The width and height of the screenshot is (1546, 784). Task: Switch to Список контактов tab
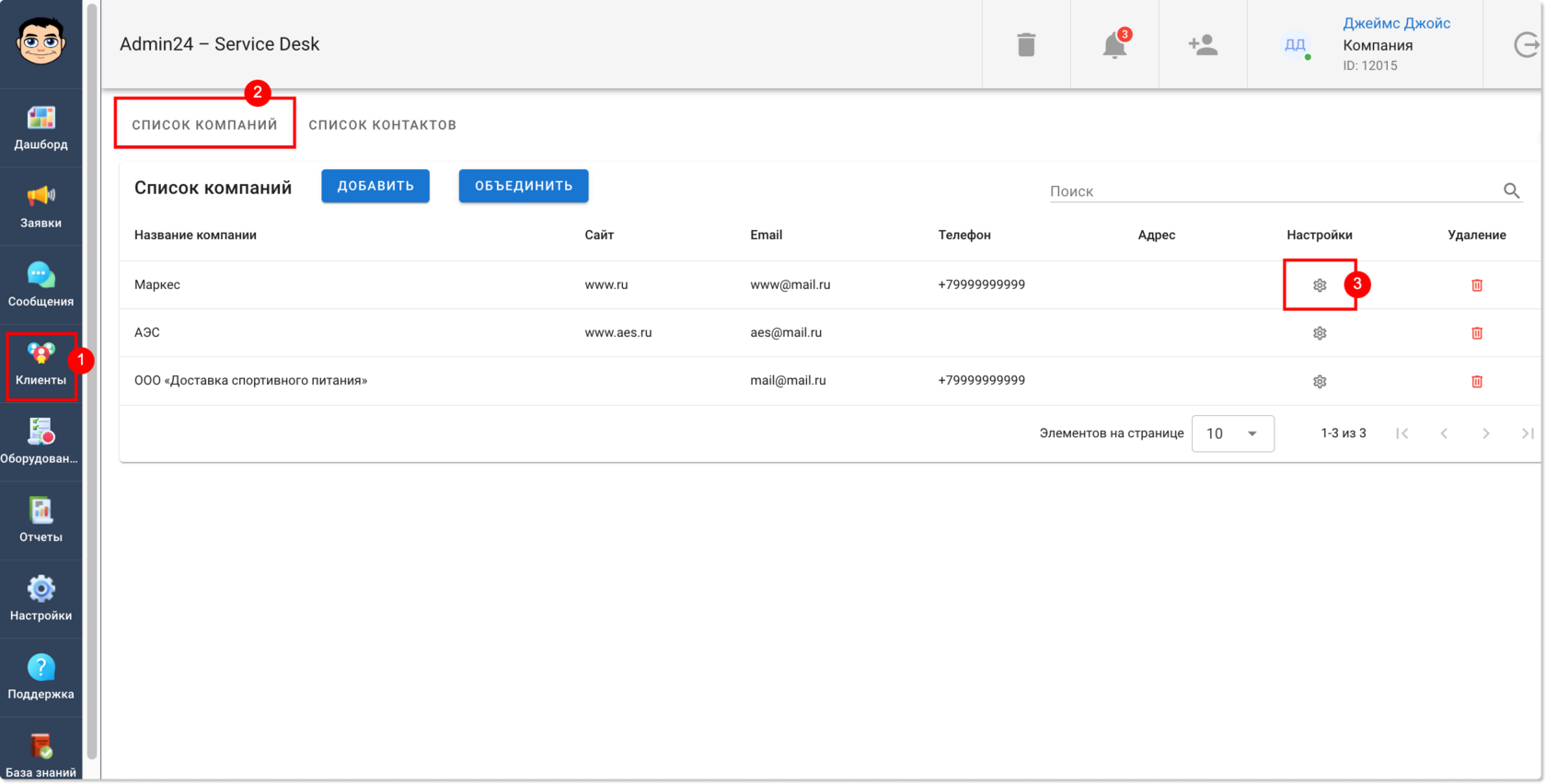[382, 124]
